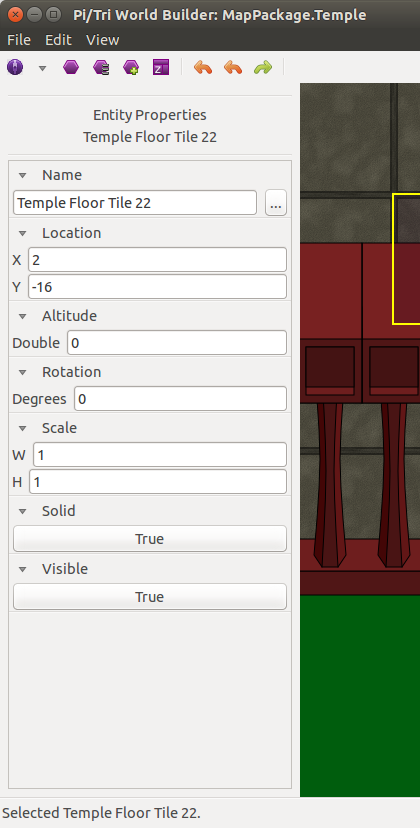Screen dimensions: 420x828
Task: Click the green redo arrow
Action: (263, 68)
